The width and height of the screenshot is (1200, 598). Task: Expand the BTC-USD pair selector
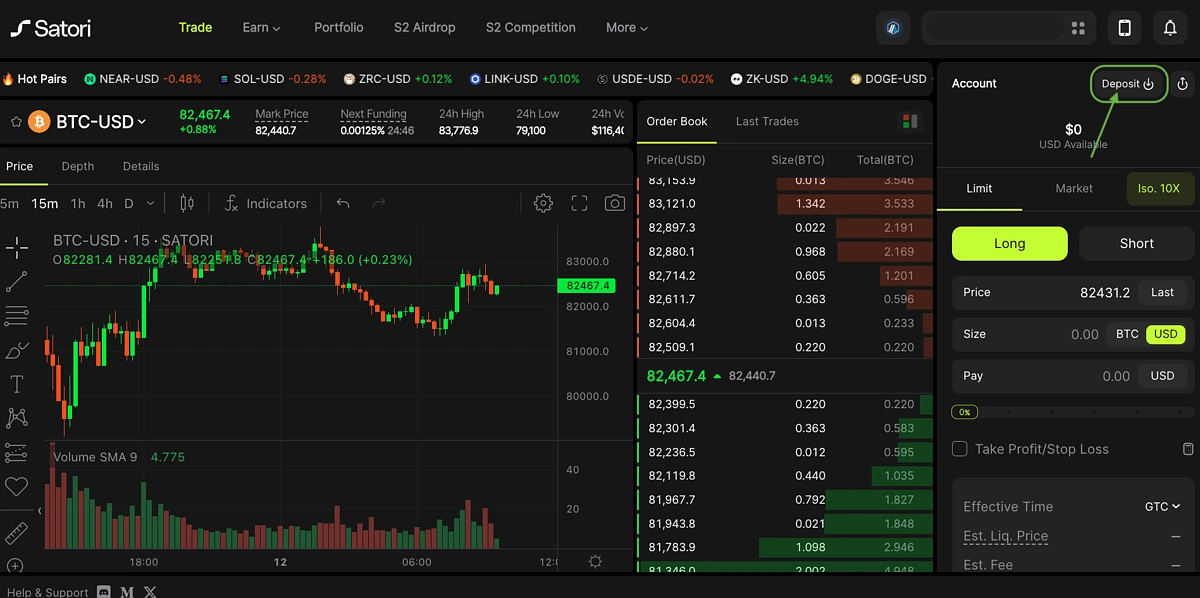(x=101, y=122)
